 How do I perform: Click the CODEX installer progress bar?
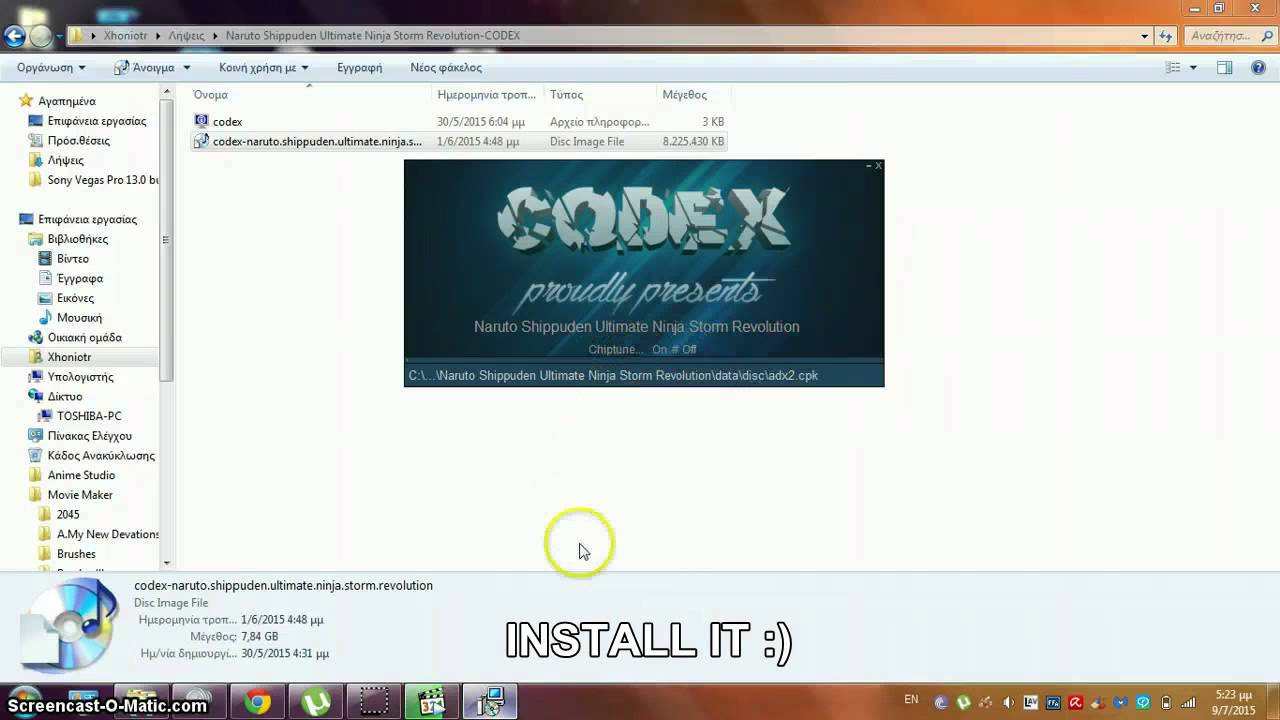[x=644, y=361]
